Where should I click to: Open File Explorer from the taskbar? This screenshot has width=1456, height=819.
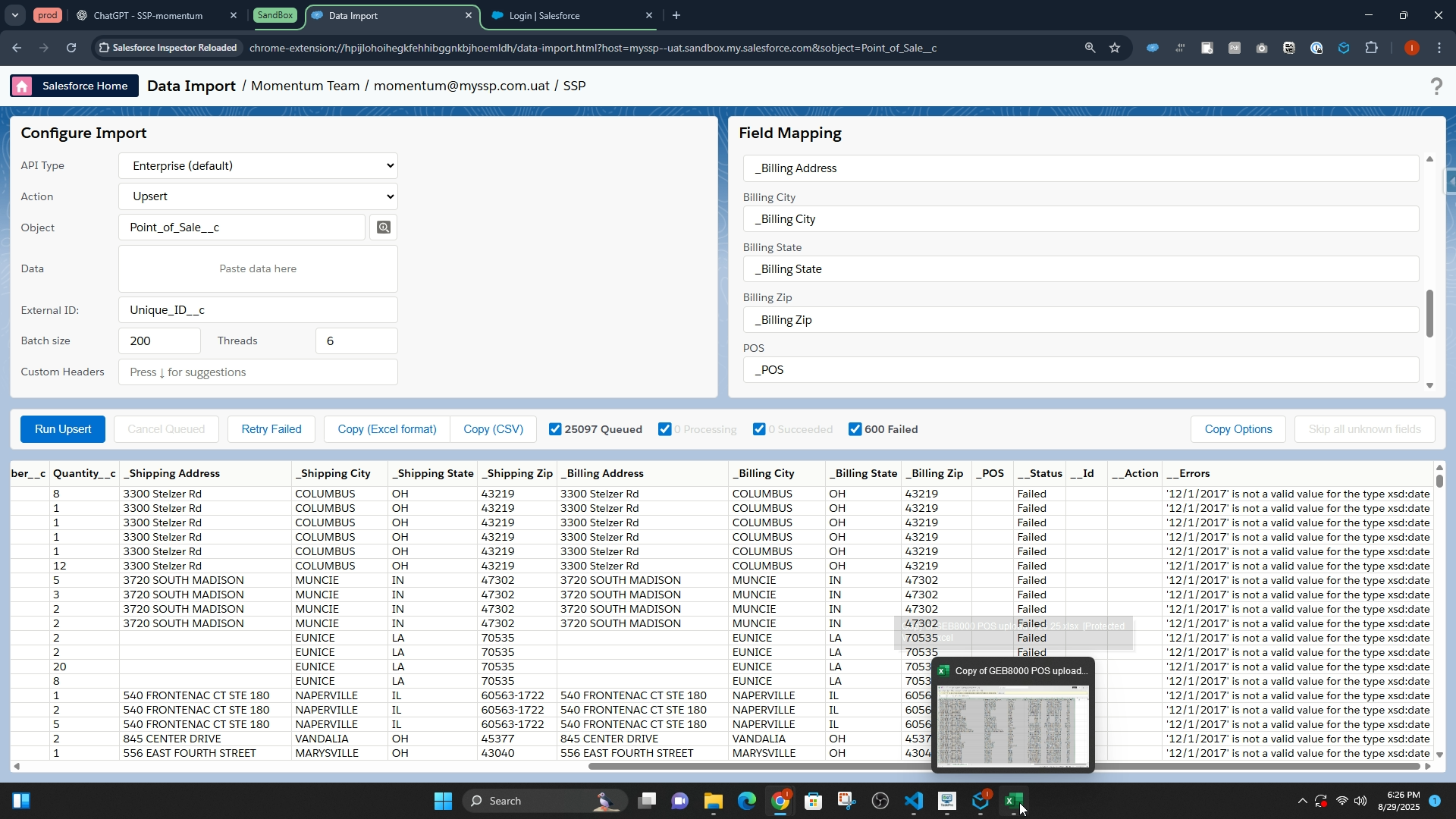click(713, 801)
